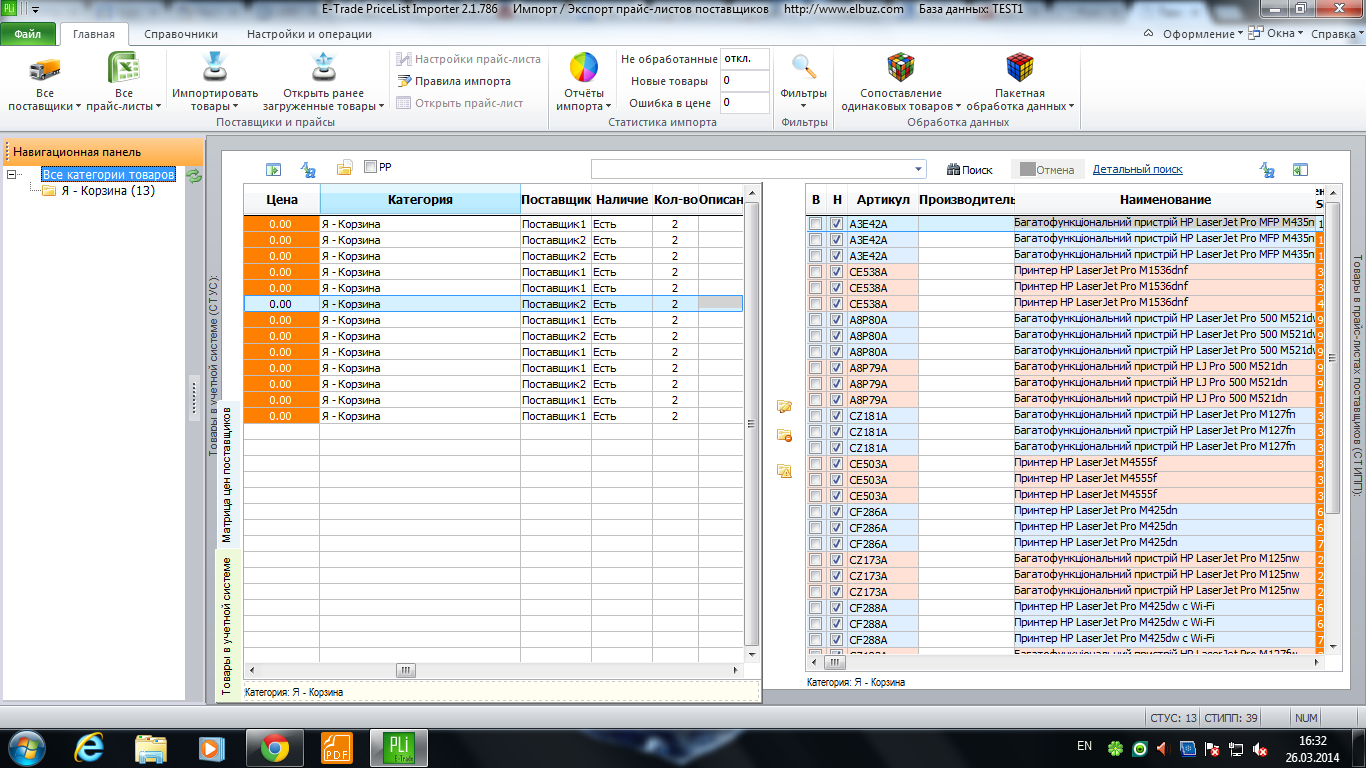Click the Наименование column header

pyautogui.click(x=1165, y=199)
